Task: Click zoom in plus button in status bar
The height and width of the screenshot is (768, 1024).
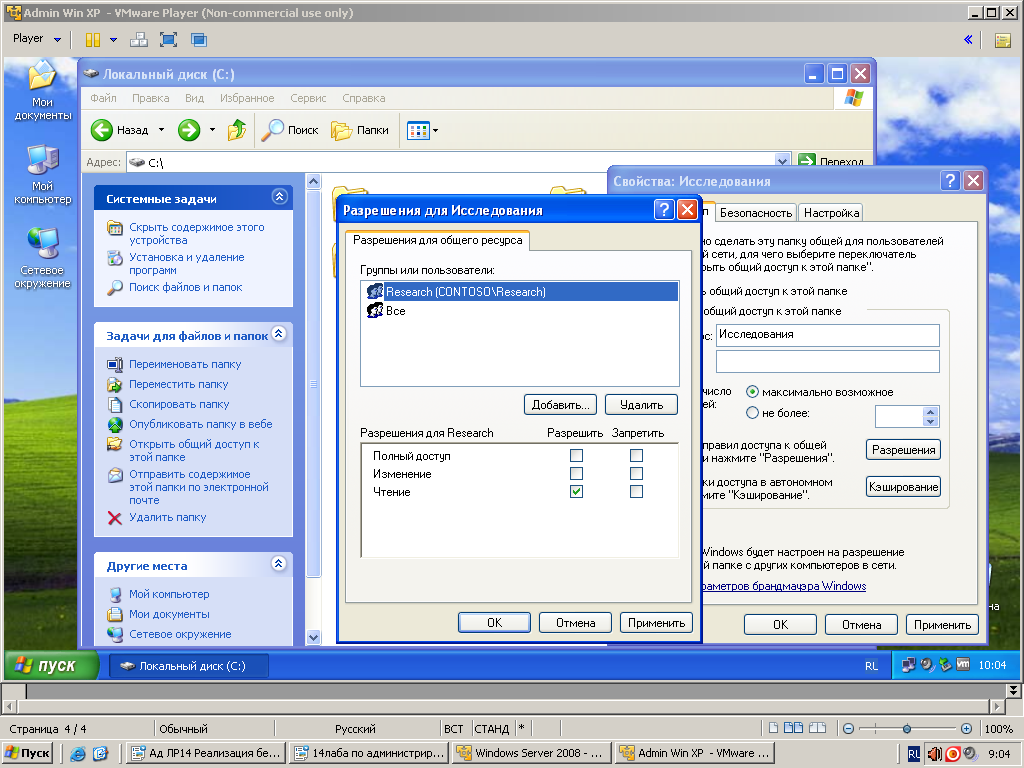Action: (967, 728)
